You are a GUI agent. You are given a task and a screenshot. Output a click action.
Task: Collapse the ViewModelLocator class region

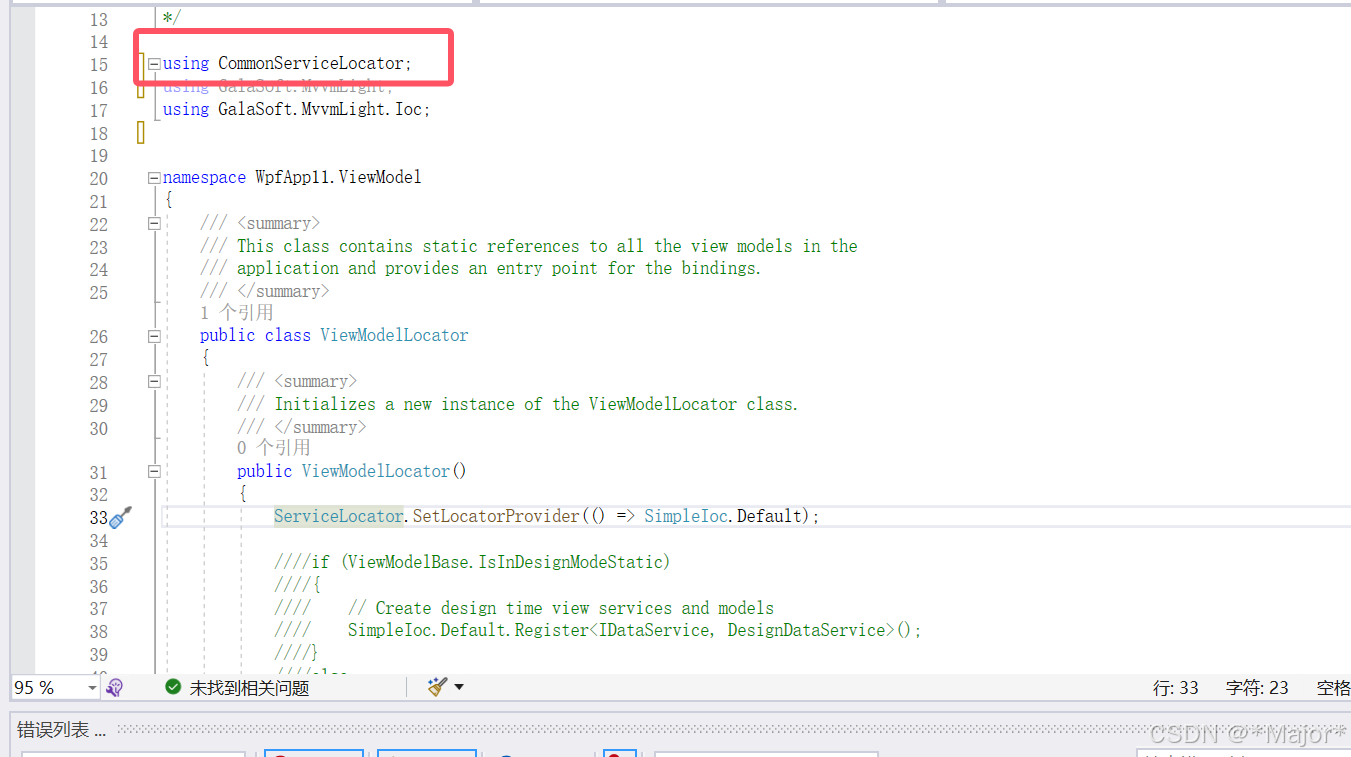pos(154,336)
